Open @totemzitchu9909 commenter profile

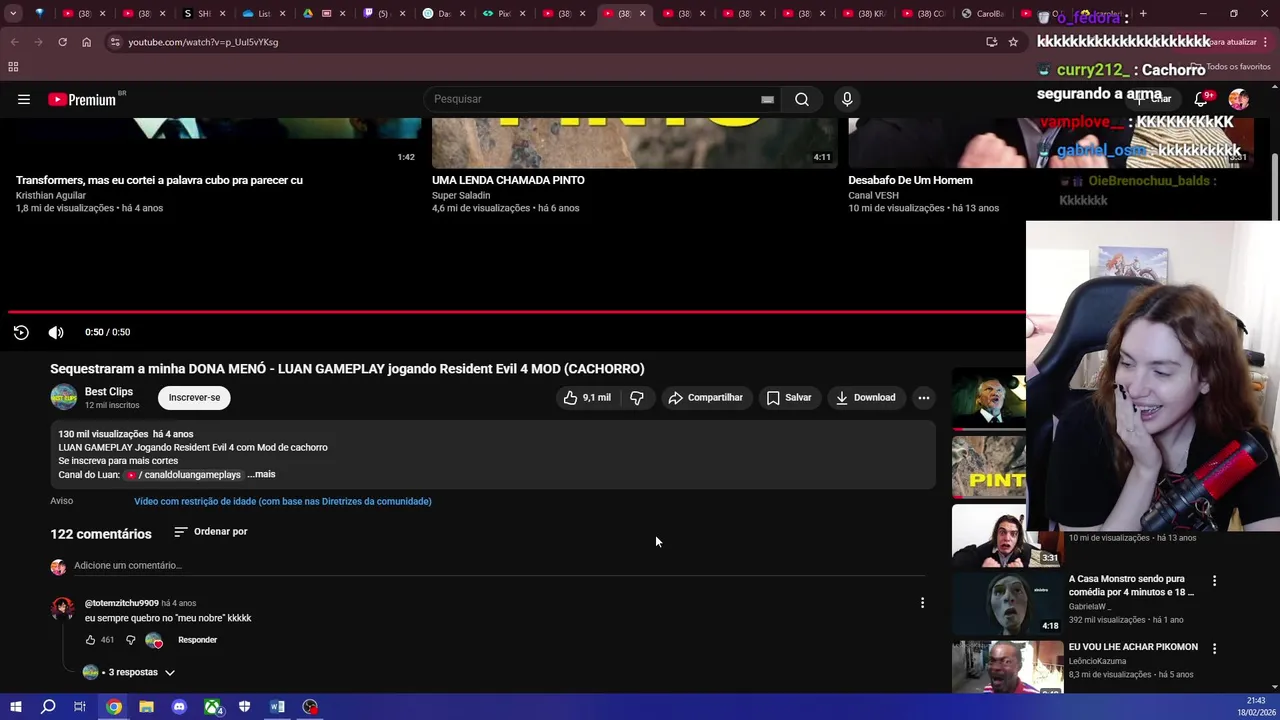pos(122,603)
